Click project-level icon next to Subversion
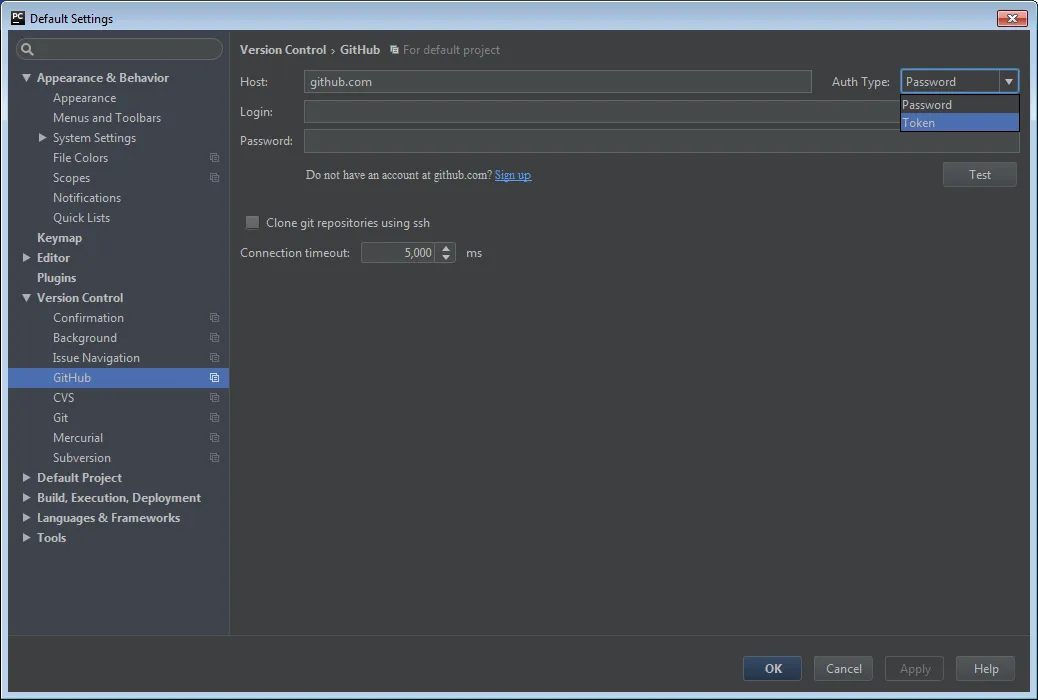1038x700 pixels. coord(214,458)
